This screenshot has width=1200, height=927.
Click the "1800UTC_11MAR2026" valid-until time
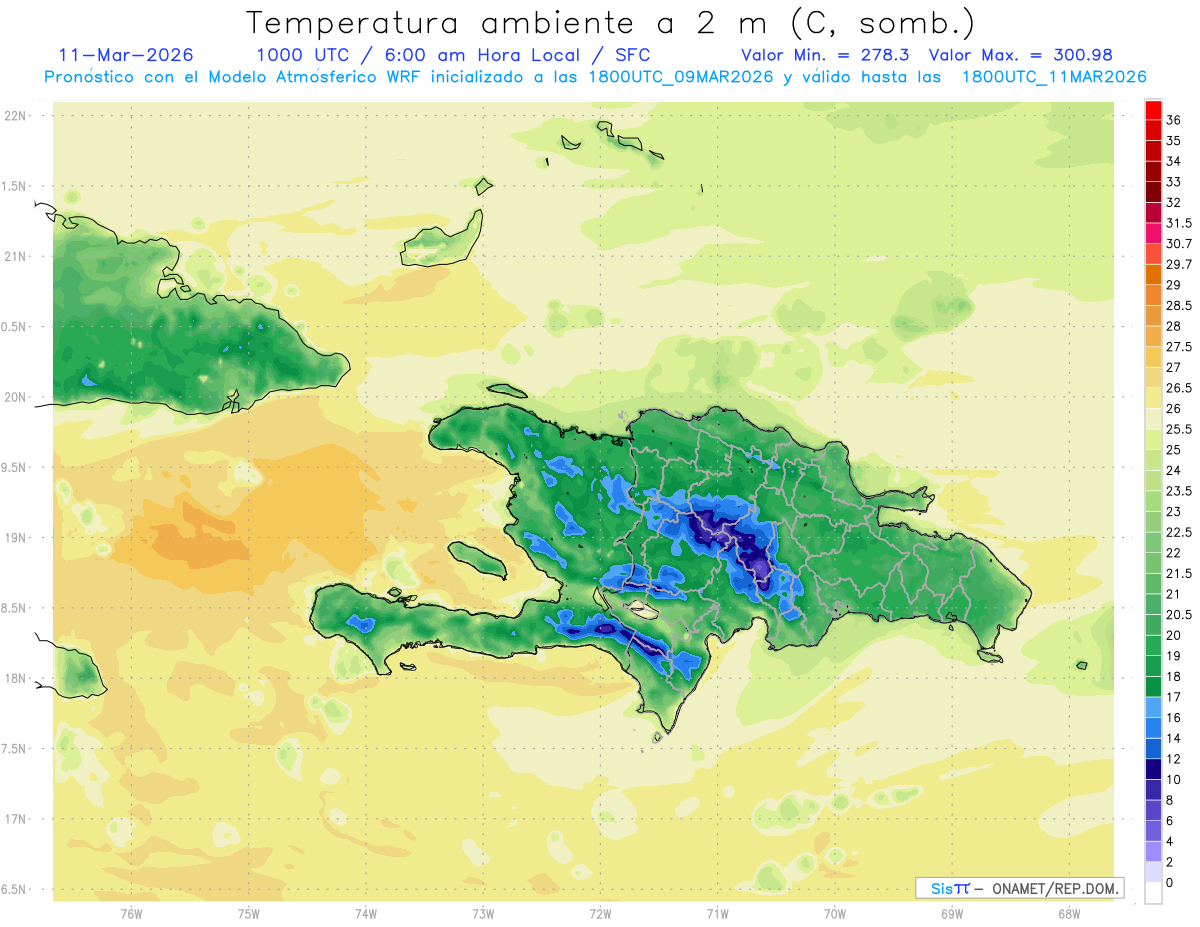(x=1054, y=77)
